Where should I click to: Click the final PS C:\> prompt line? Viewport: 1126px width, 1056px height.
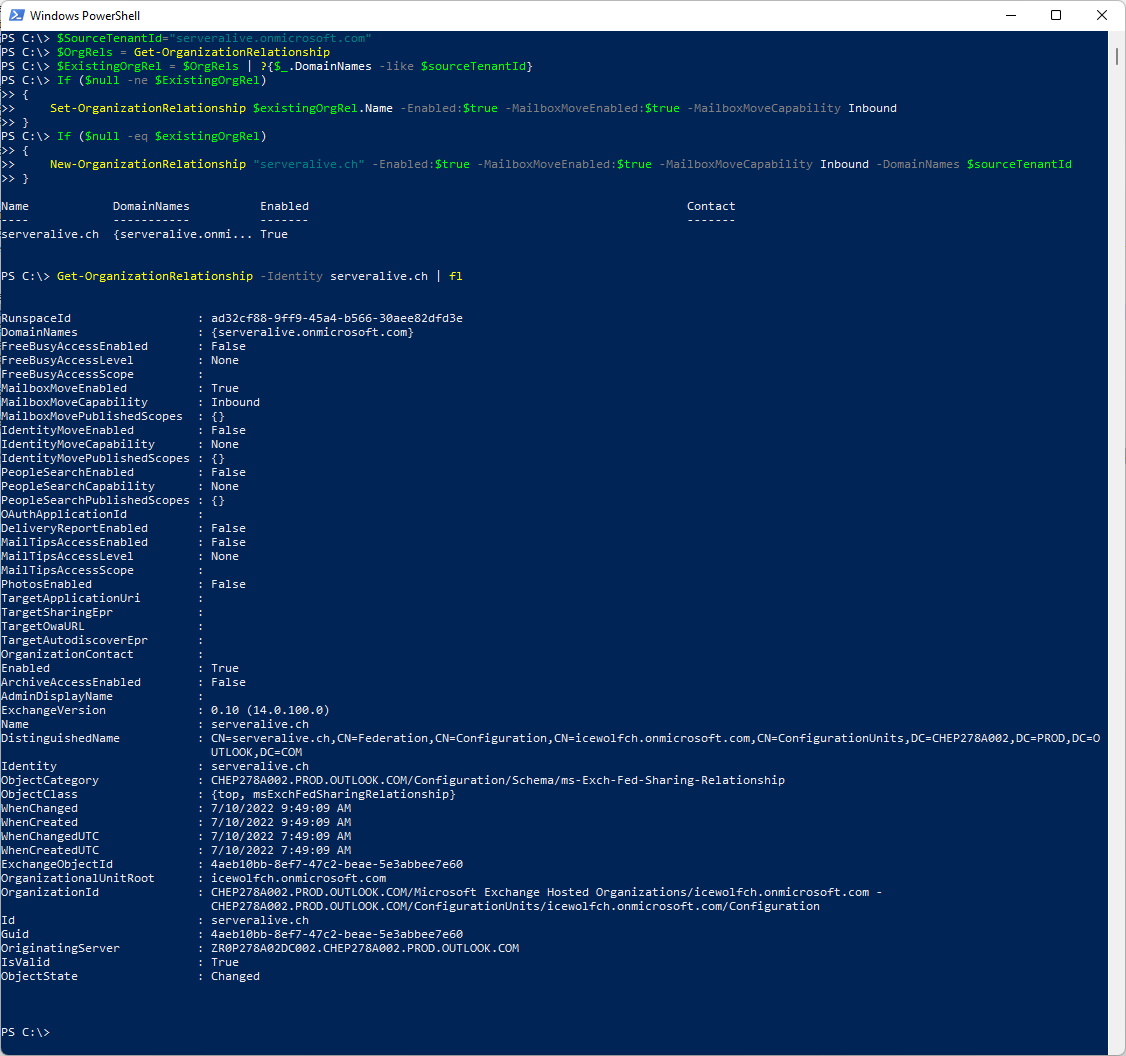(26, 1032)
